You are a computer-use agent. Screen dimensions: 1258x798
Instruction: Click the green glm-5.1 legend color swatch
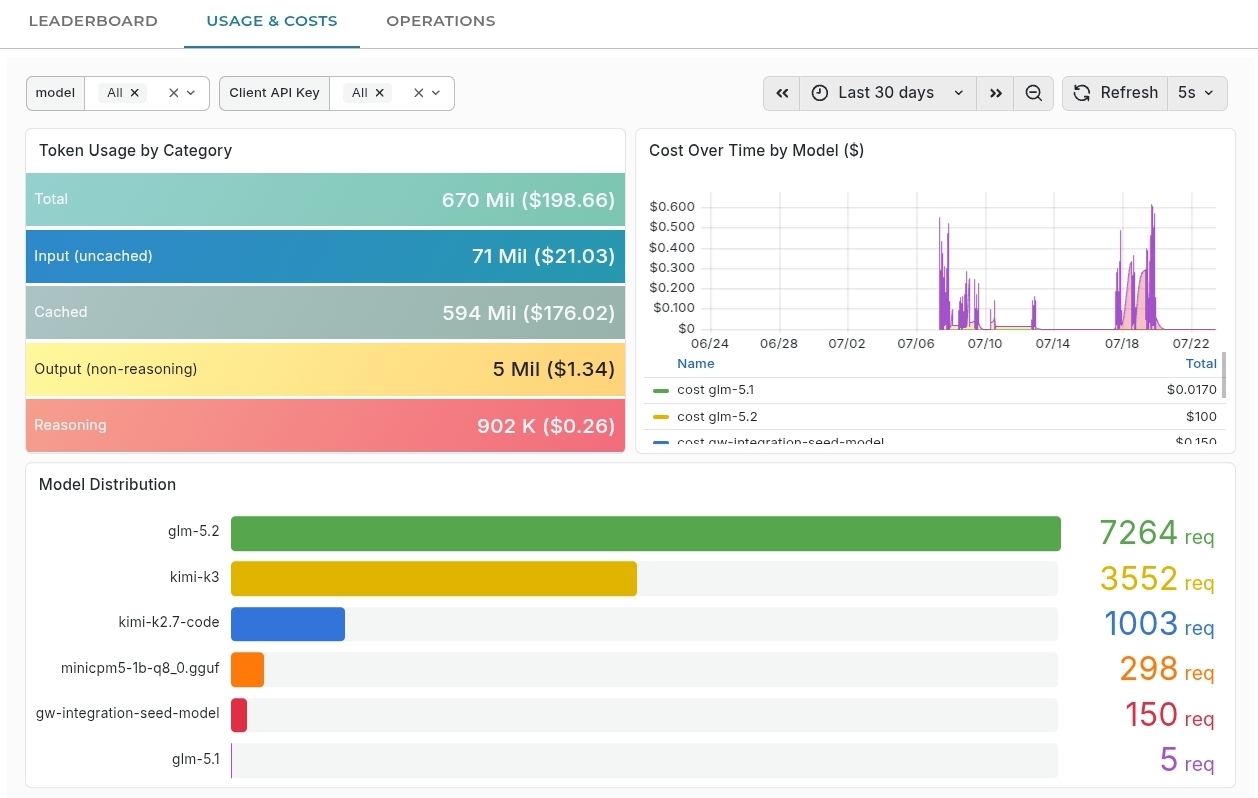(661, 390)
